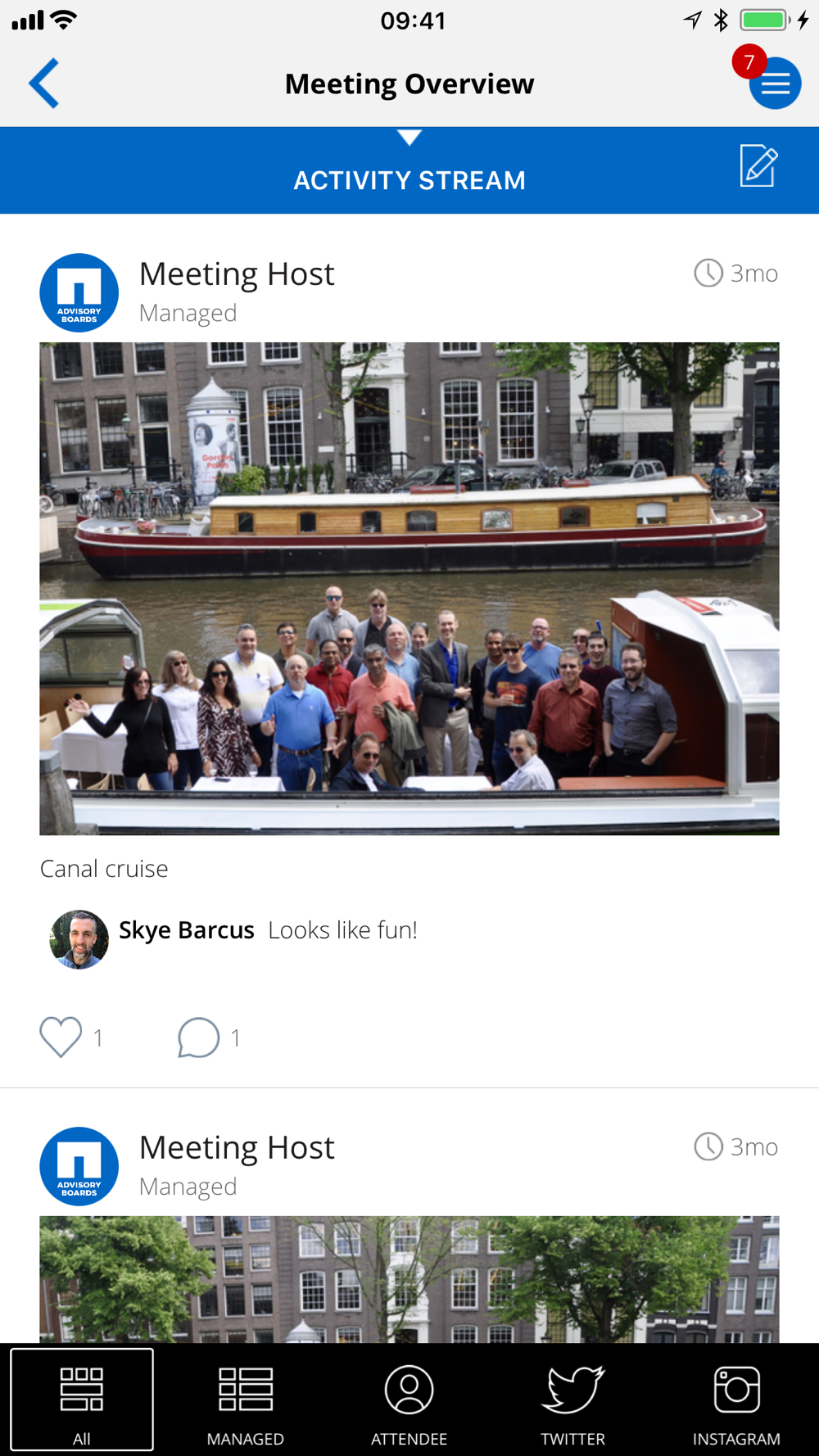Image resolution: width=819 pixels, height=1456 pixels.
Task: Open the Instagram feed tab
Action: pos(736,1399)
